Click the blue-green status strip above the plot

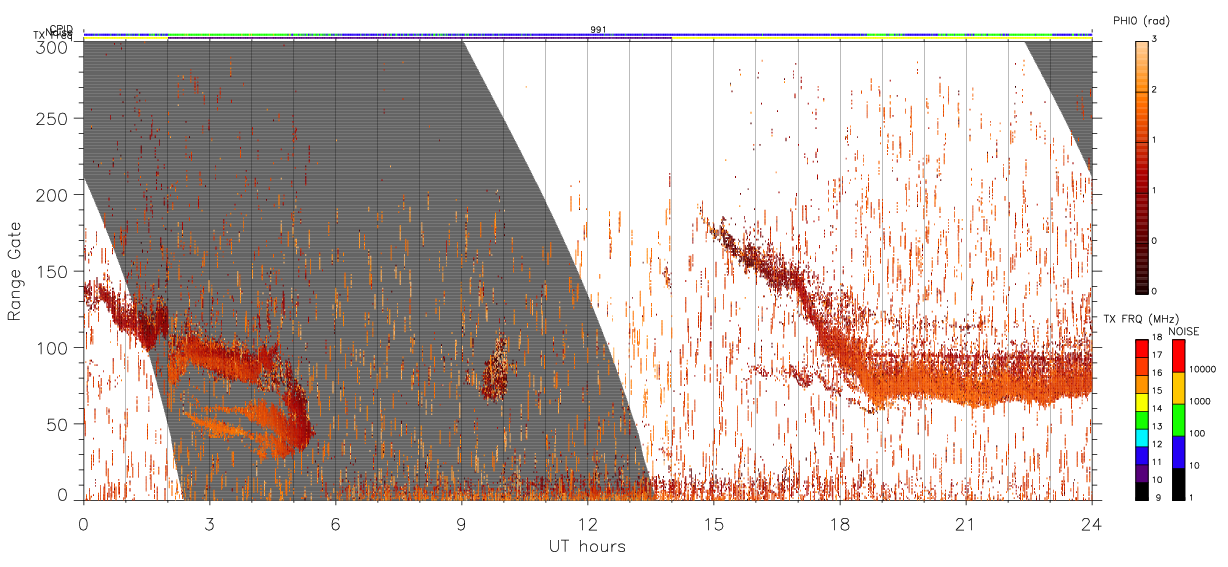[x=587, y=35]
